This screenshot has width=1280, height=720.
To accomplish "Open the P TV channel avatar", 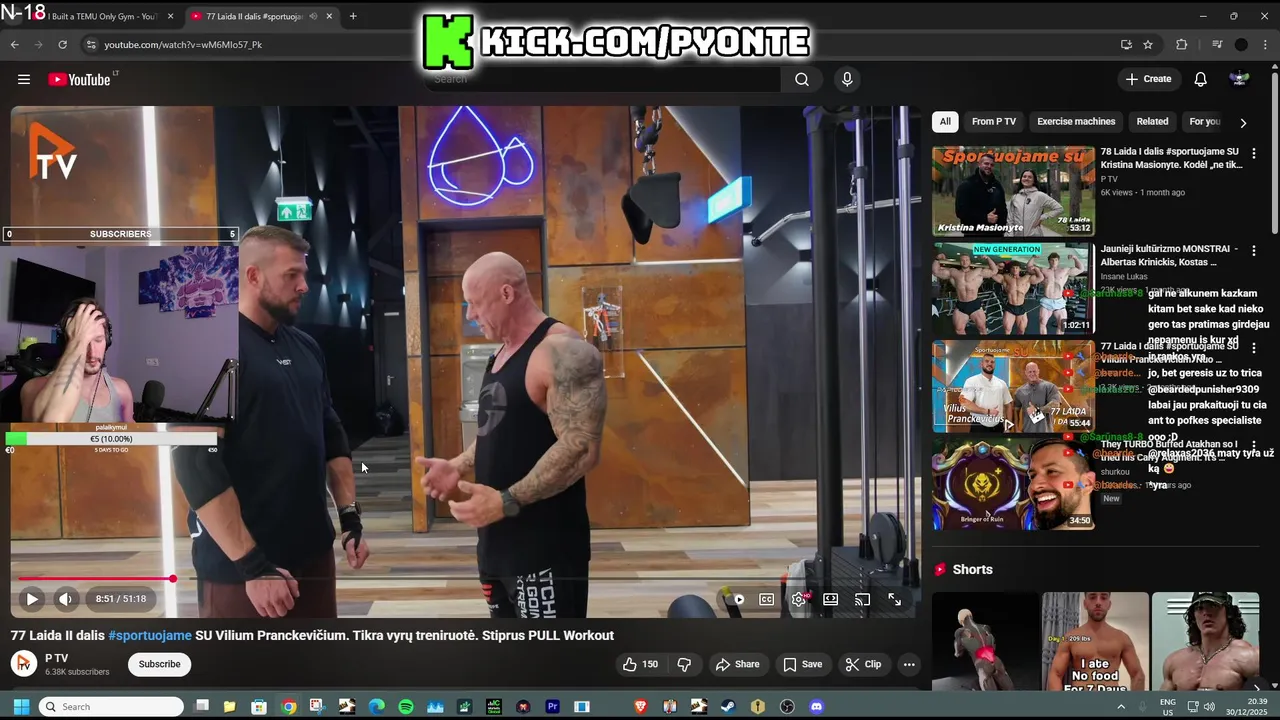I will pyautogui.click(x=23, y=664).
